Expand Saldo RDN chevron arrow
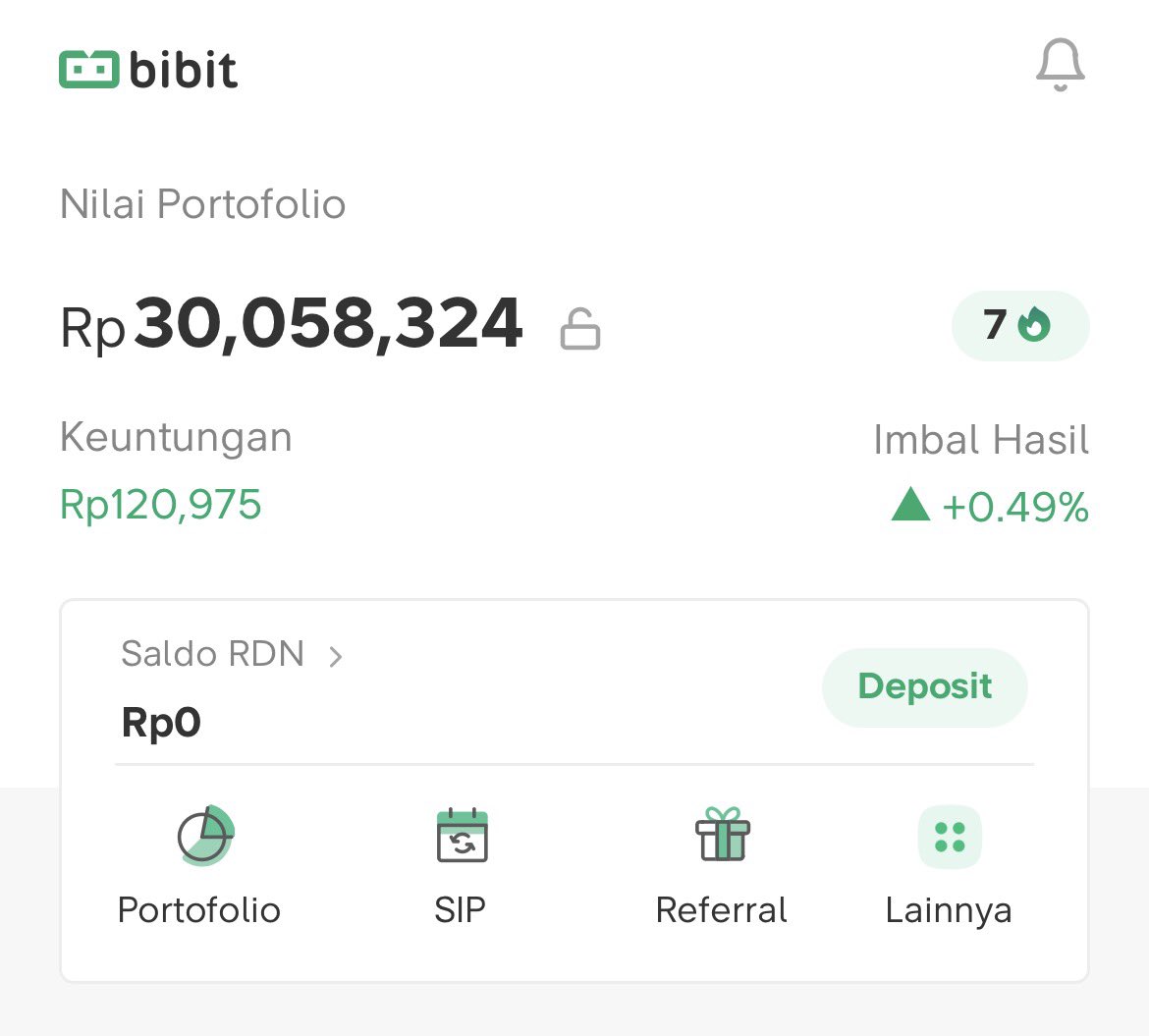The height and width of the screenshot is (1036, 1149). pyautogui.click(x=335, y=657)
